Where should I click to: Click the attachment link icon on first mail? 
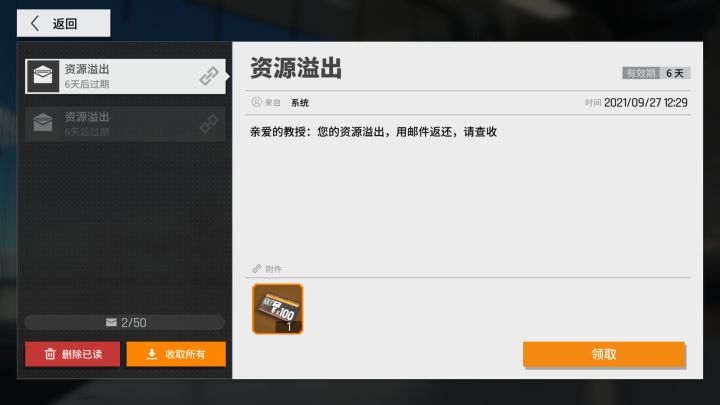click(209, 76)
